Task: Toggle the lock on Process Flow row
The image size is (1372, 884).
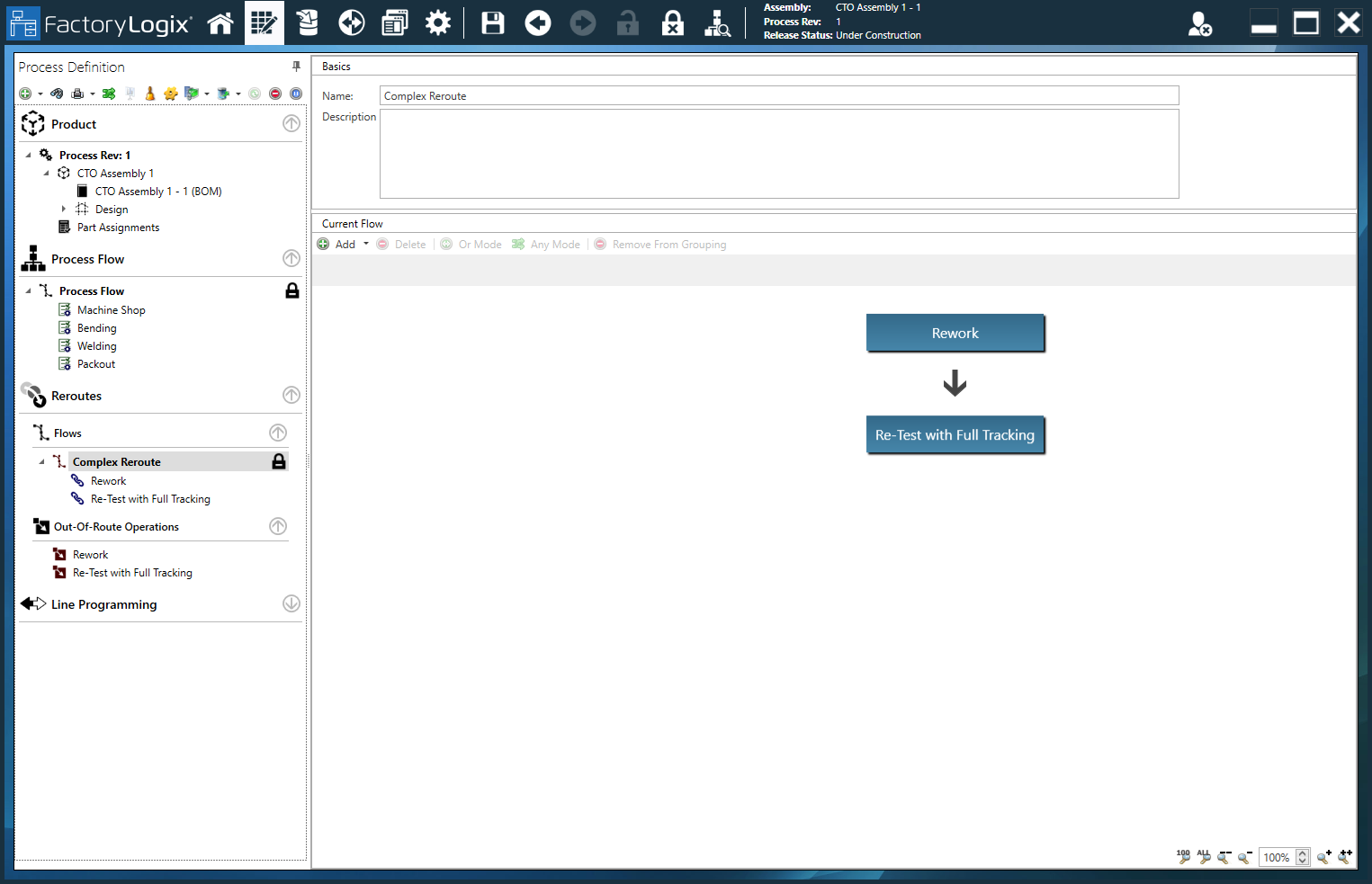Action: tap(292, 290)
